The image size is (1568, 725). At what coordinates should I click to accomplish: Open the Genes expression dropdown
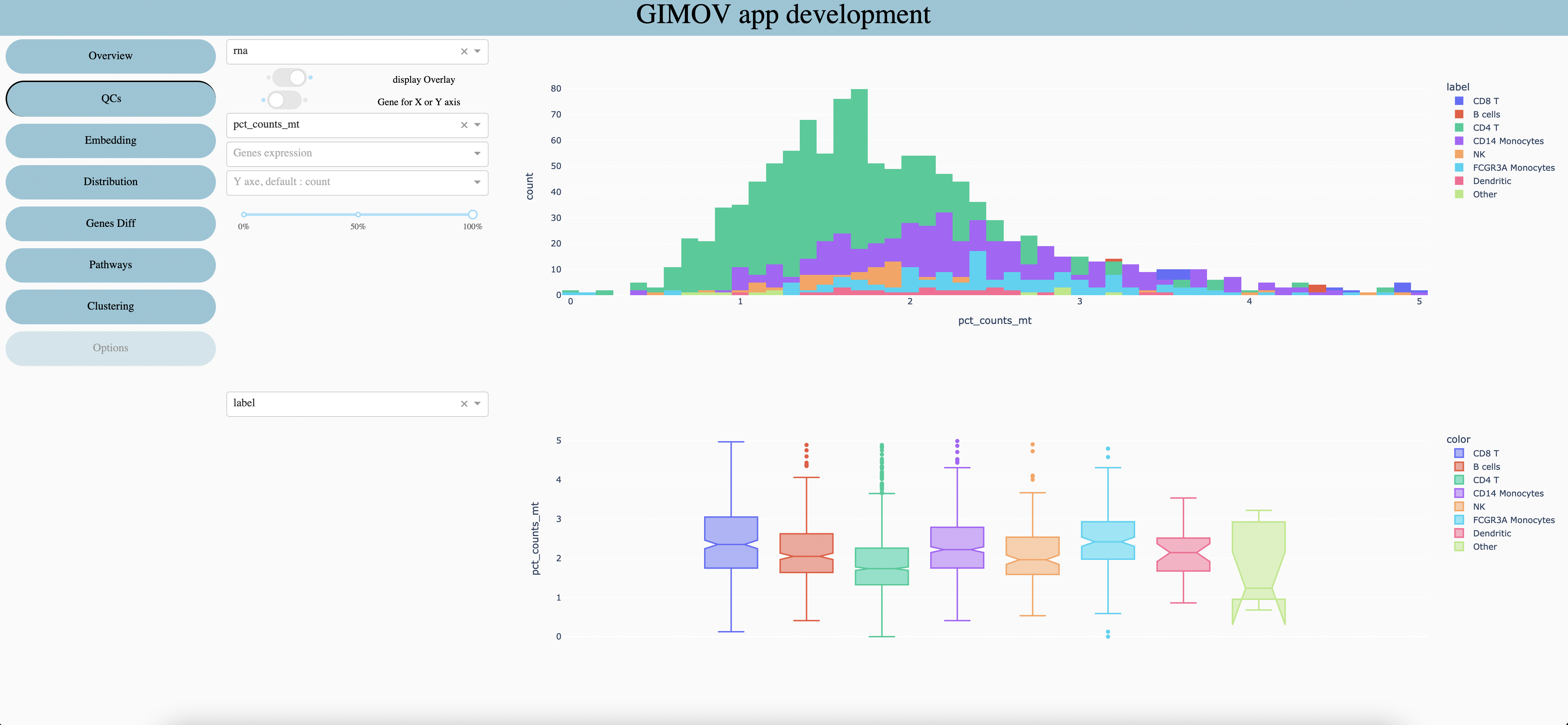[357, 154]
